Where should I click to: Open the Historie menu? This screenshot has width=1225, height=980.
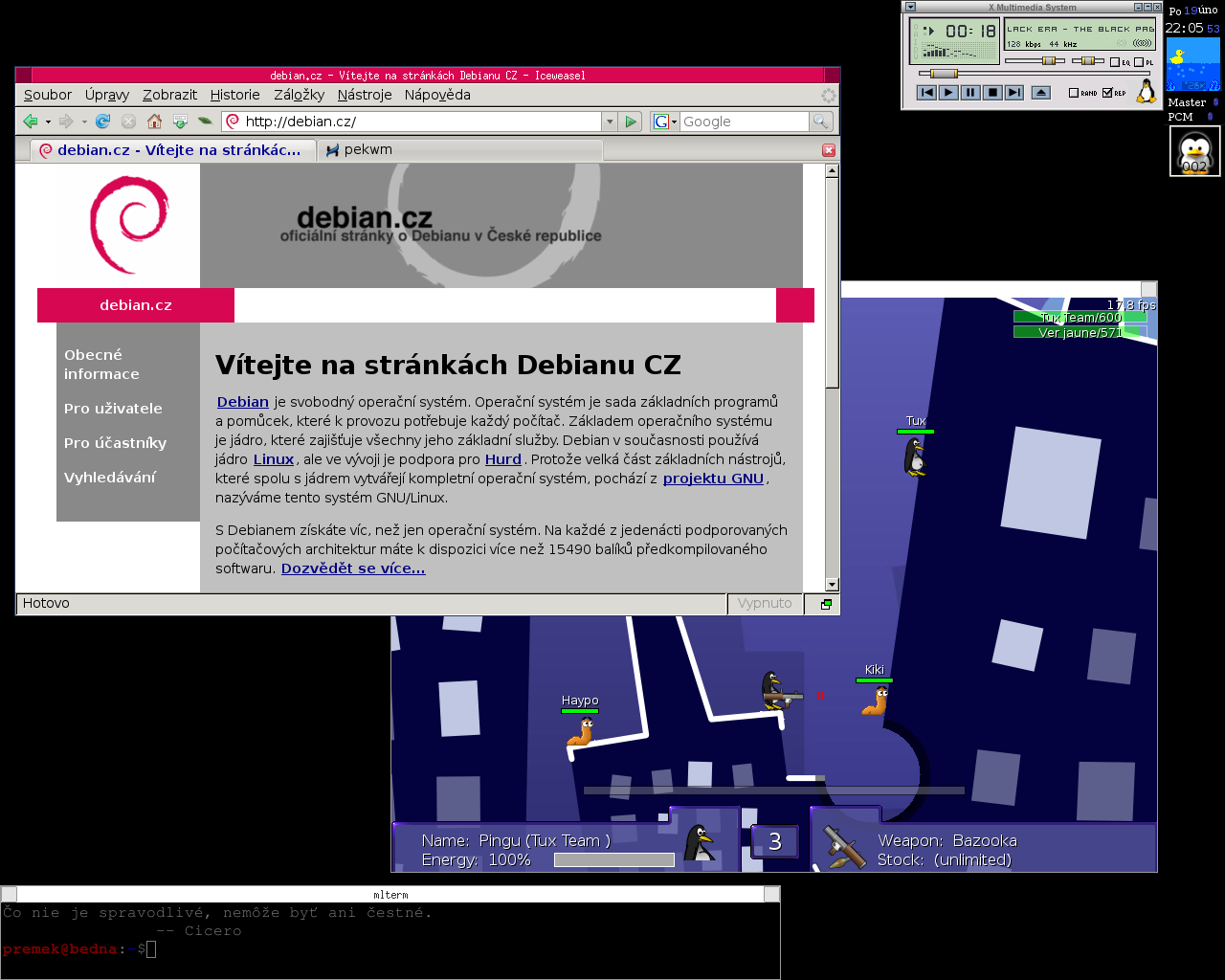(235, 95)
